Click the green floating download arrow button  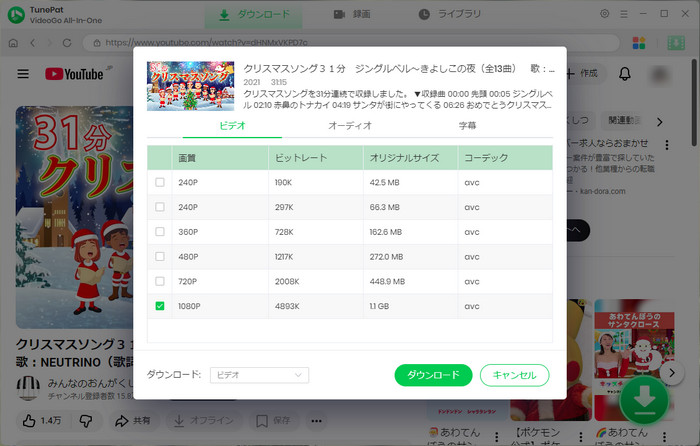coord(646,400)
